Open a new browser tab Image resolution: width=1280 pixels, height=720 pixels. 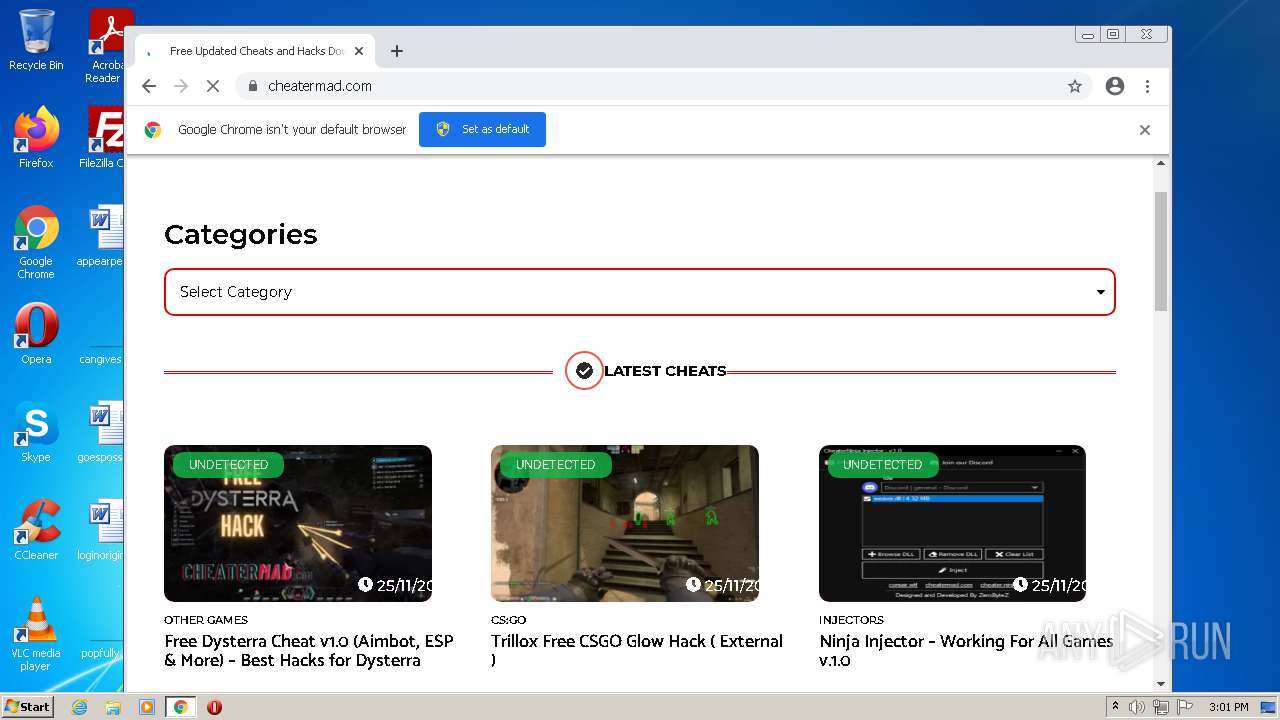(397, 51)
